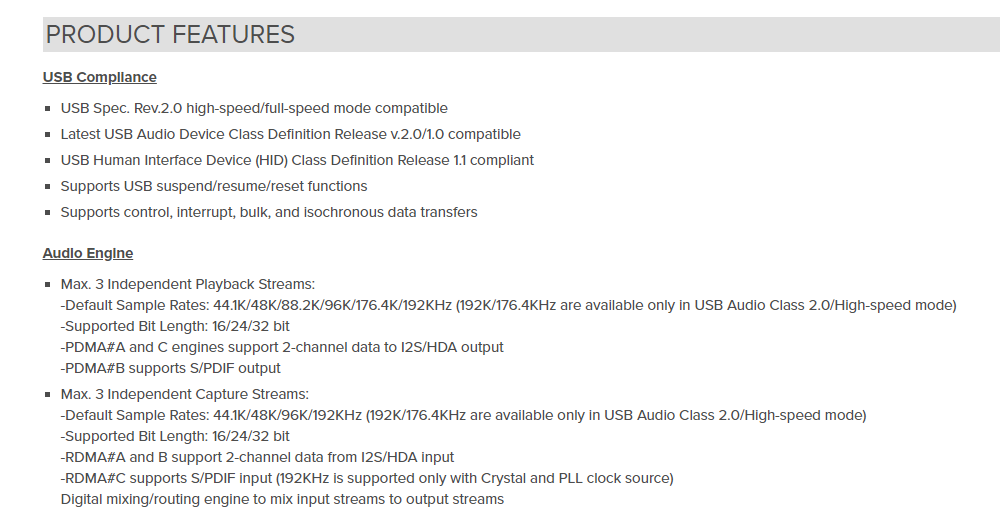This screenshot has height=520, width=1000.
Task: Click the capture Default Sample Rates line
Action: click(464, 415)
